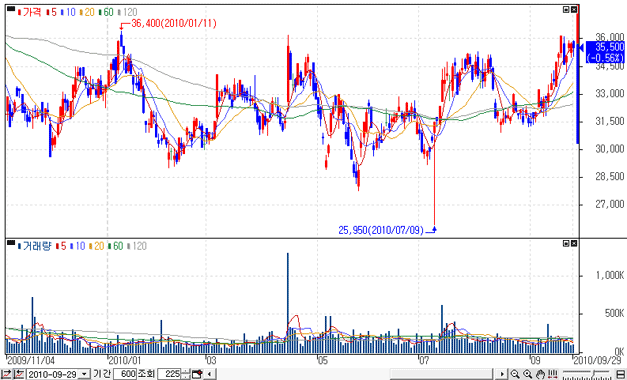Click the 기간 period field showing 600
The width and height of the screenshot is (627, 380).
click(x=125, y=374)
